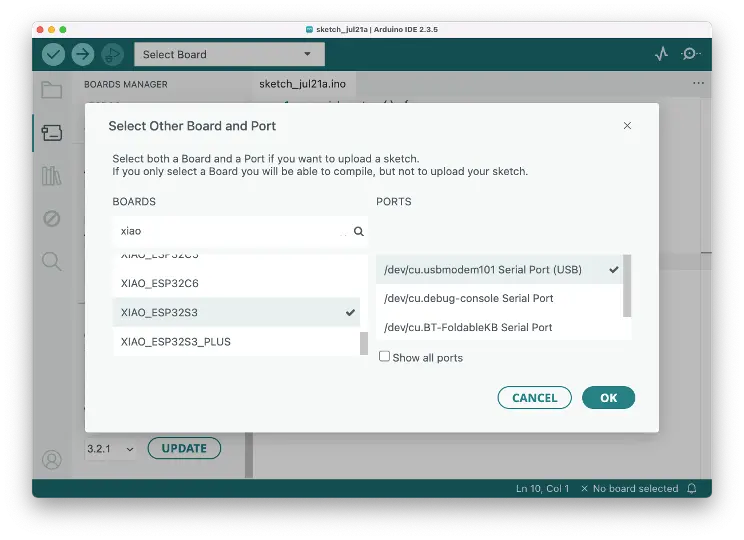Open the Sketchbook folder icon
This screenshot has height=540, width=744.
tap(51, 90)
